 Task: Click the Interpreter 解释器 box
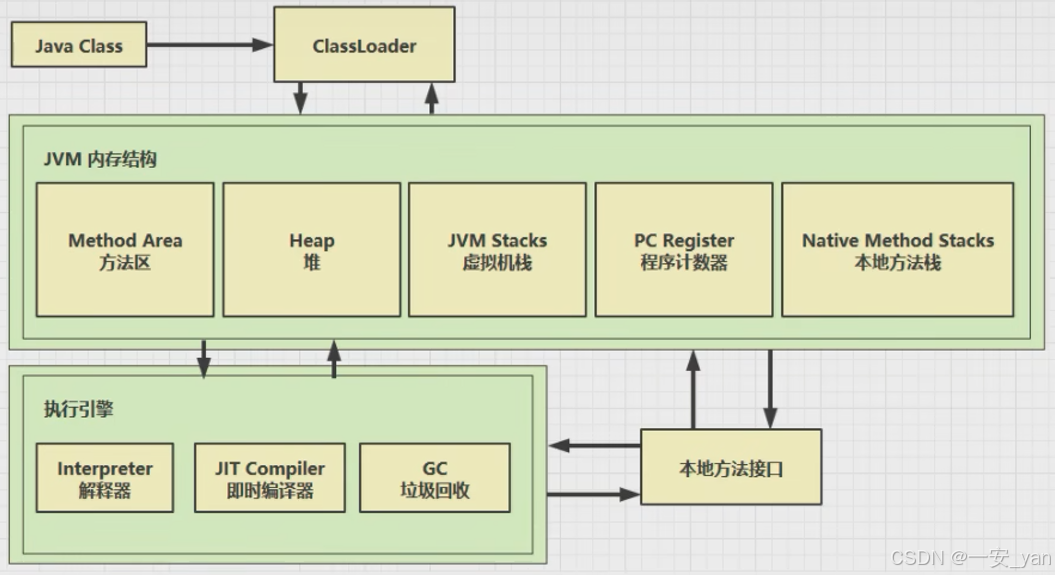point(105,477)
